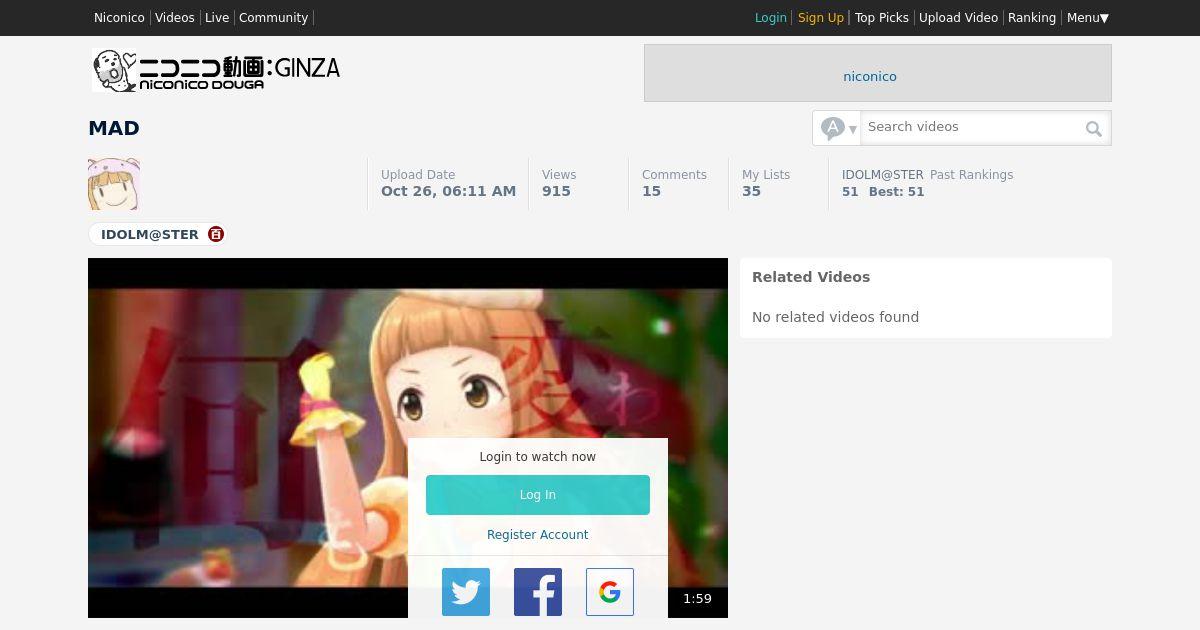Click the Register Account link
1200x630 pixels.
click(x=538, y=535)
